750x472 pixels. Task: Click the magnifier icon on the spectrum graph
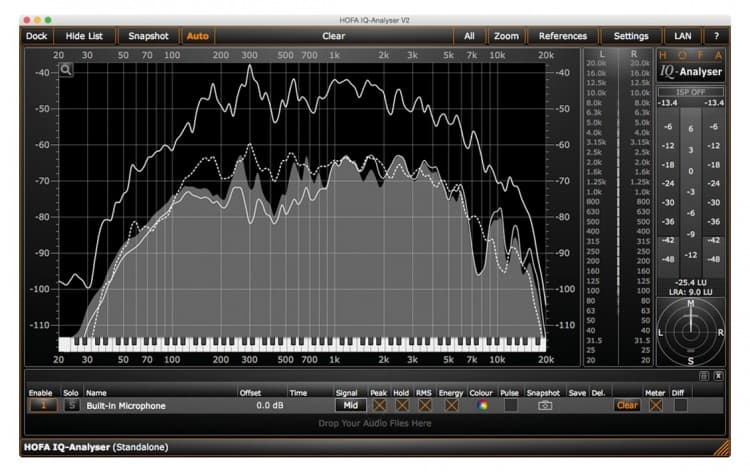pos(66,70)
